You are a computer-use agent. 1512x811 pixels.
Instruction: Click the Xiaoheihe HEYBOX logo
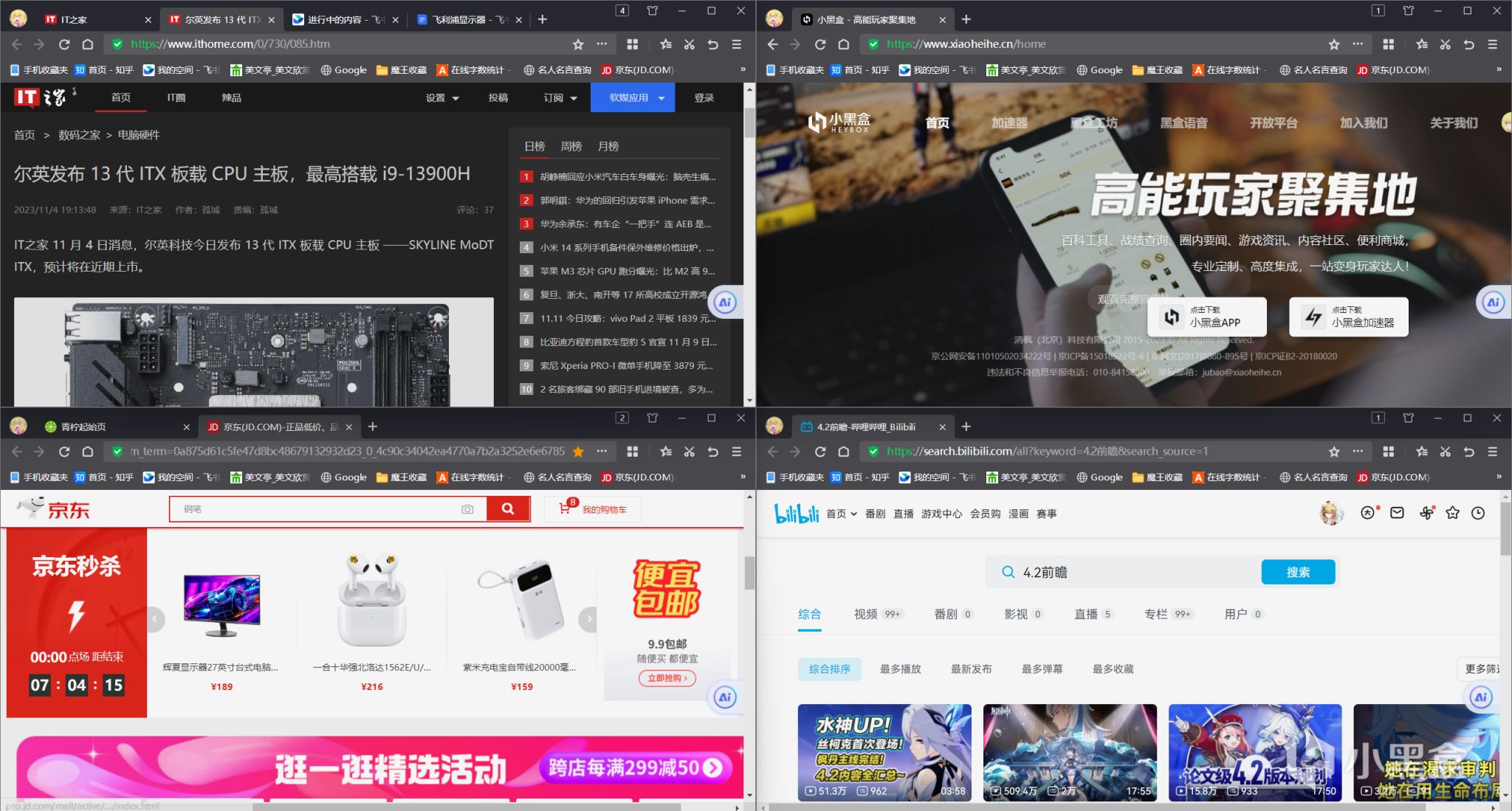pos(839,122)
